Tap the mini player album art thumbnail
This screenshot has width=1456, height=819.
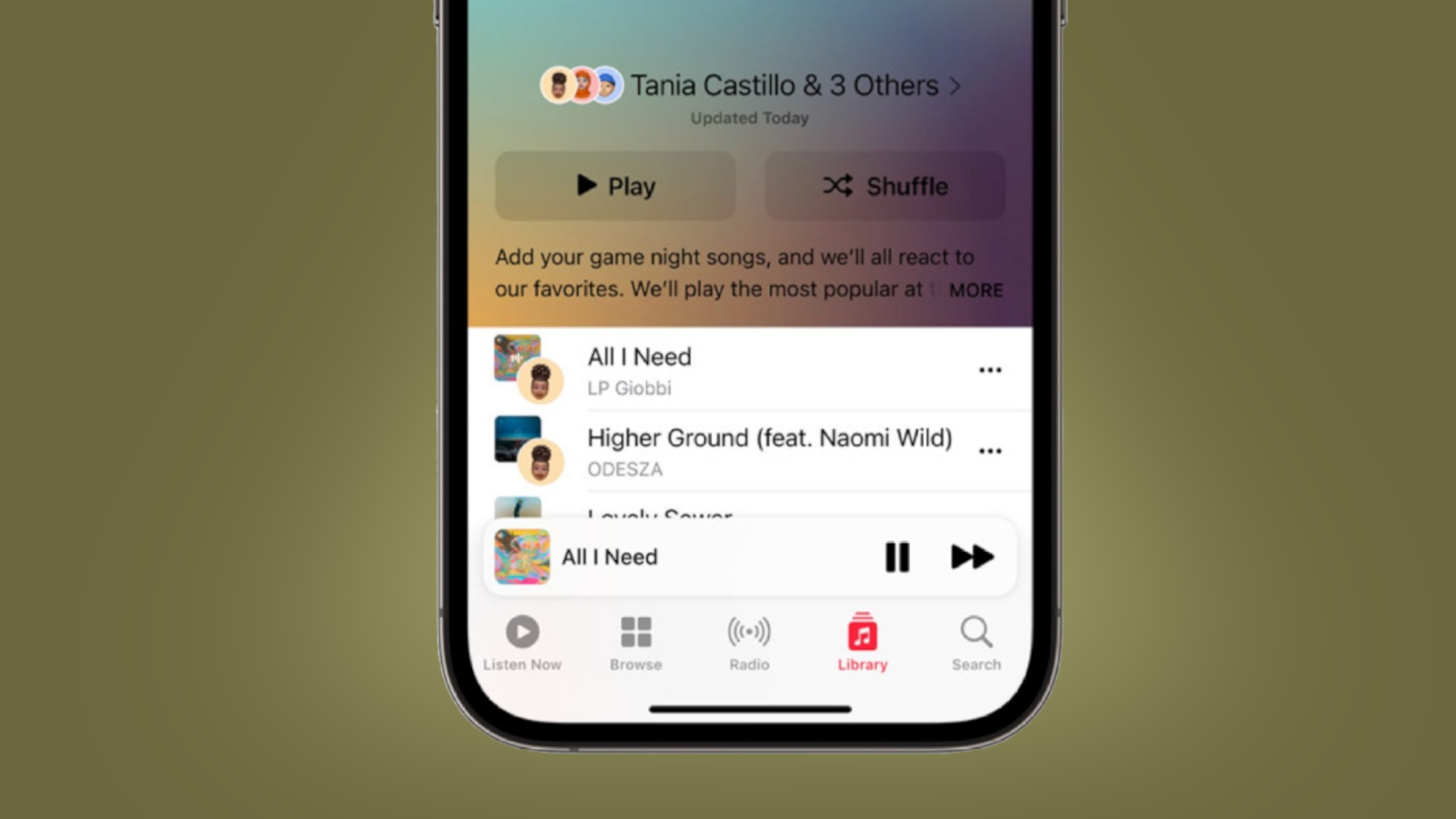tap(523, 558)
